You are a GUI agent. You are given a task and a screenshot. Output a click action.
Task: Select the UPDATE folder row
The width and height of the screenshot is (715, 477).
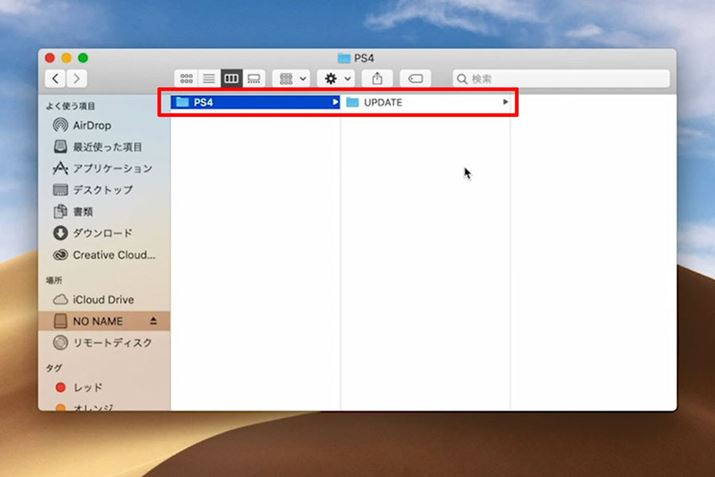[425, 102]
